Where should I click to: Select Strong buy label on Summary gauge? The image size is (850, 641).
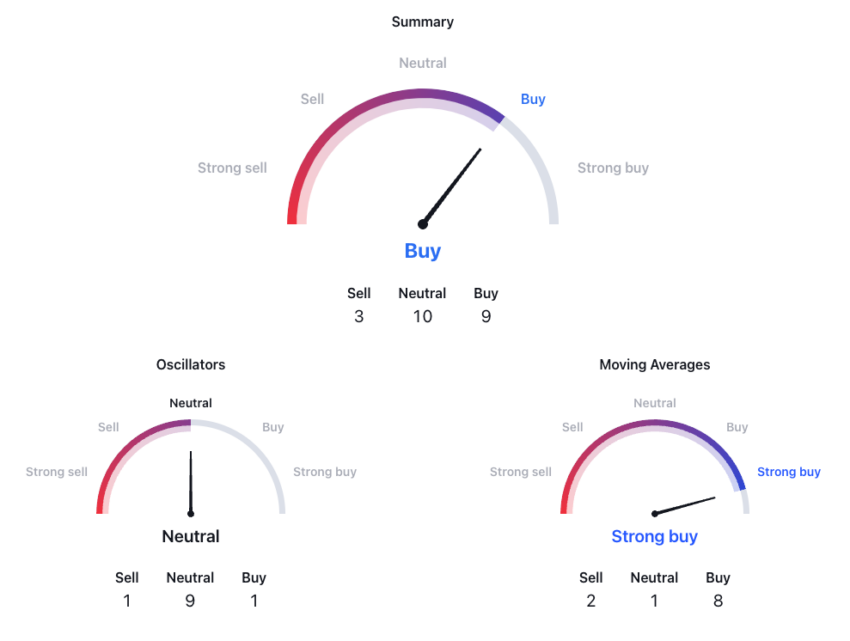pyautogui.click(x=613, y=168)
